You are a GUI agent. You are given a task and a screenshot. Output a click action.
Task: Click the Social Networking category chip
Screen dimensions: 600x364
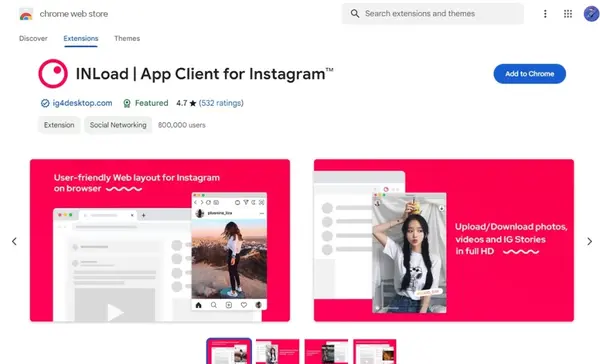click(118, 125)
